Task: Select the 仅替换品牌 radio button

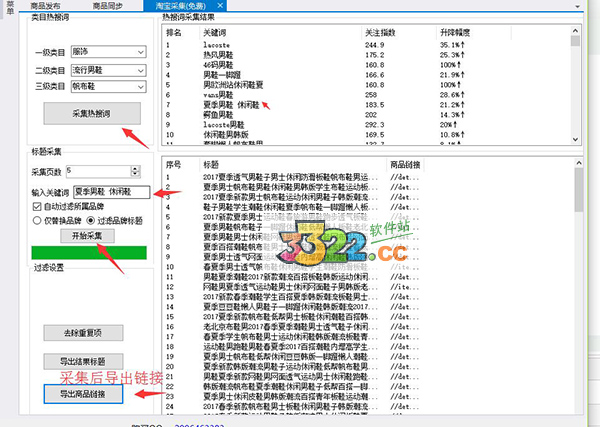Action: pyautogui.click(x=37, y=221)
